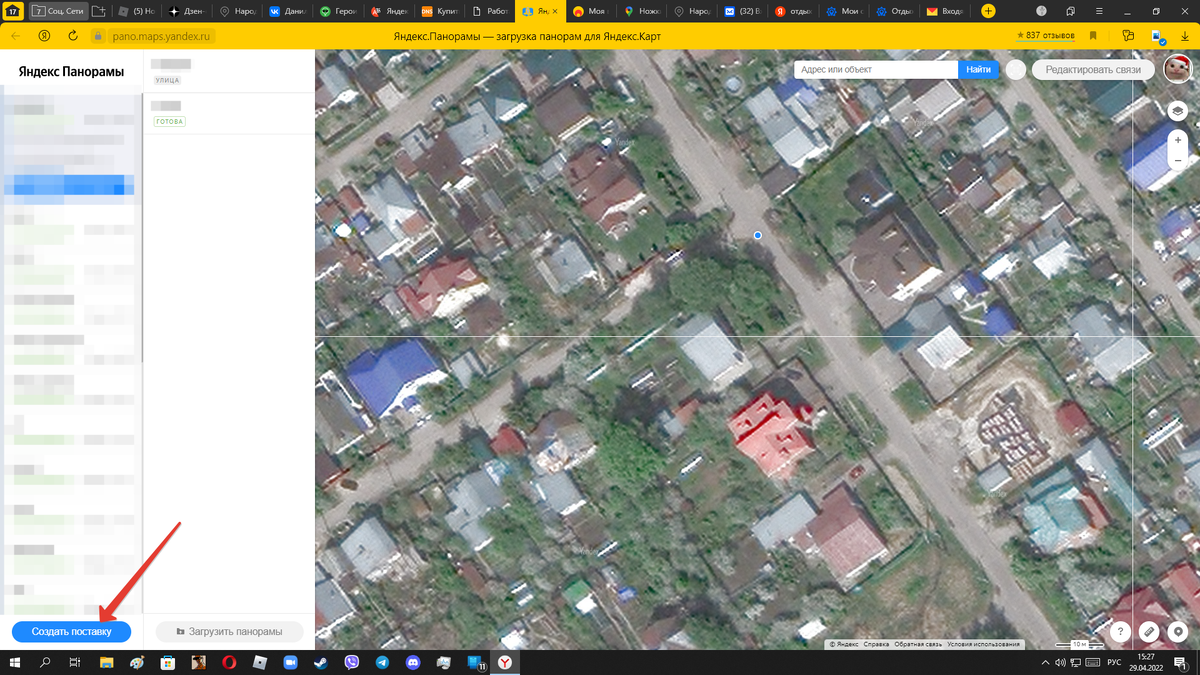Open Редактировать связи mode
Screen dimensions: 1200x675
click(1093, 70)
